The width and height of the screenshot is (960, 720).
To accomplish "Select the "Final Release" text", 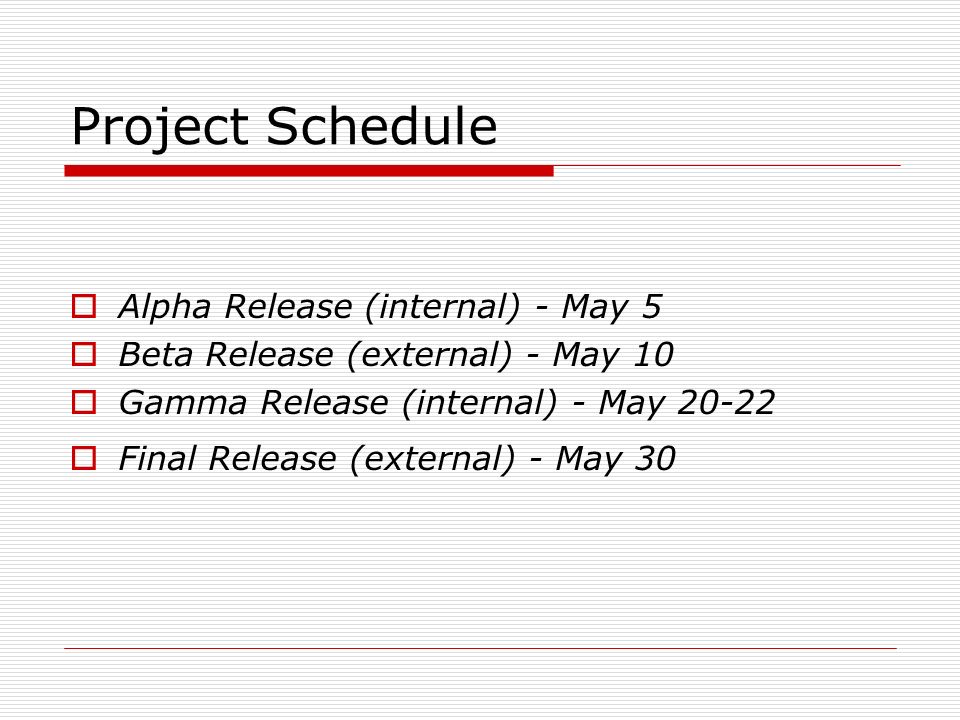I will (228, 459).
